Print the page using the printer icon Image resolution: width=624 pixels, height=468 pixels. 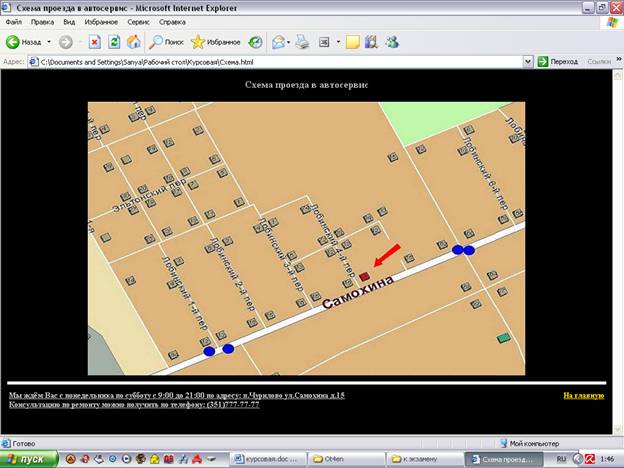pos(302,42)
